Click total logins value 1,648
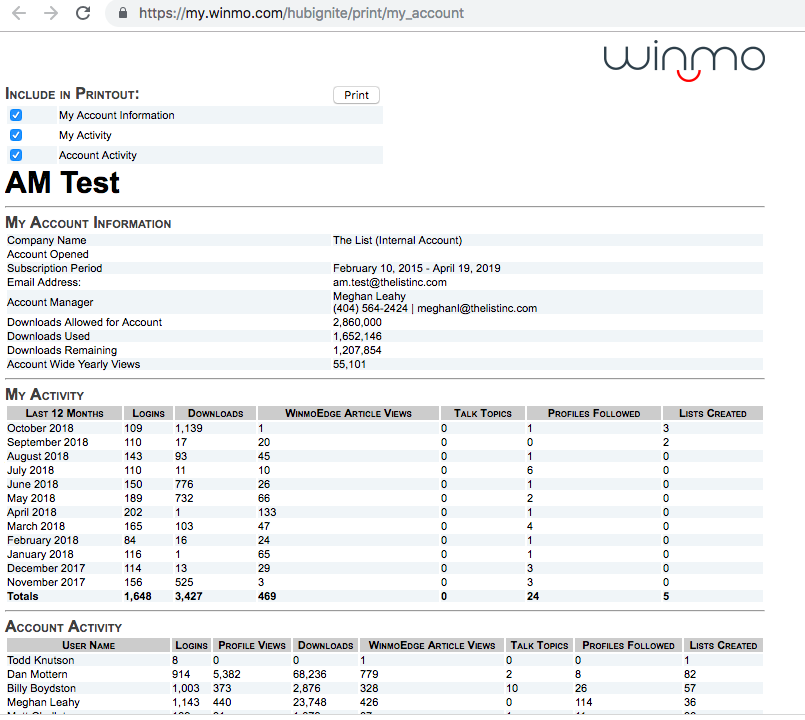The width and height of the screenshot is (805, 720). coord(138,596)
